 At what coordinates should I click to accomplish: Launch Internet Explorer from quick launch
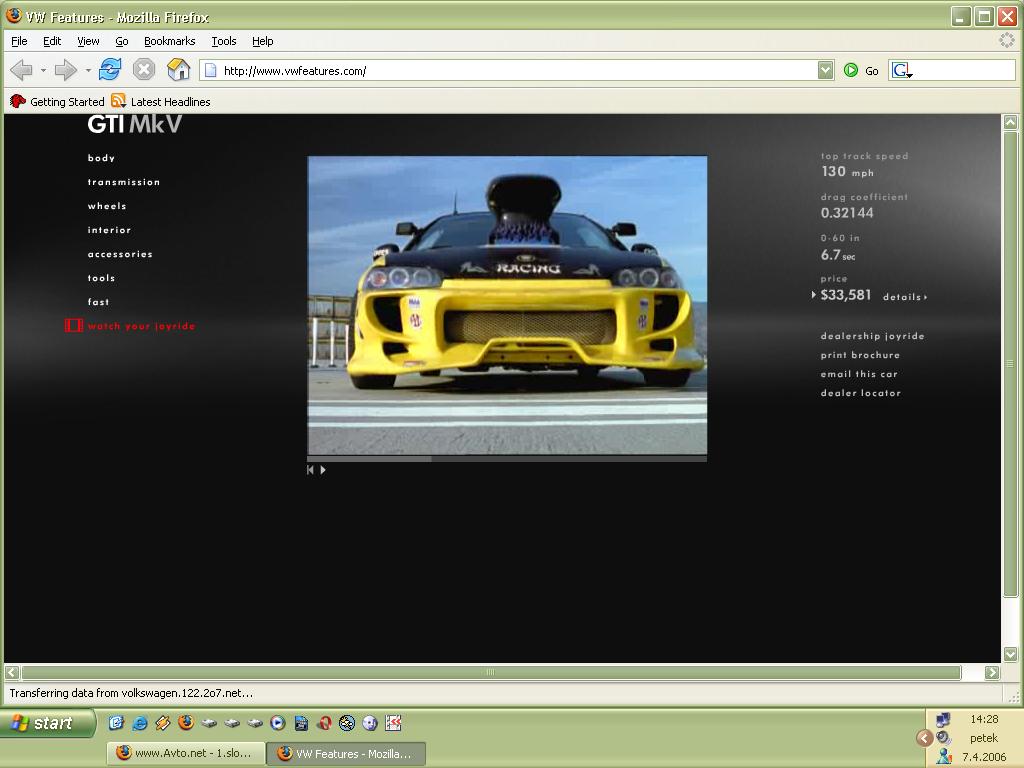[x=140, y=723]
